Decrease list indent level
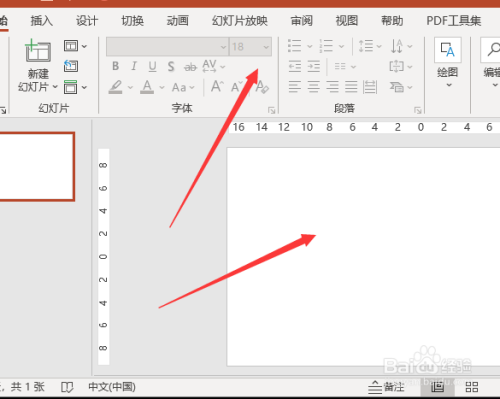The width and height of the screenshot is (500, 399). click(x=295, y=66)
